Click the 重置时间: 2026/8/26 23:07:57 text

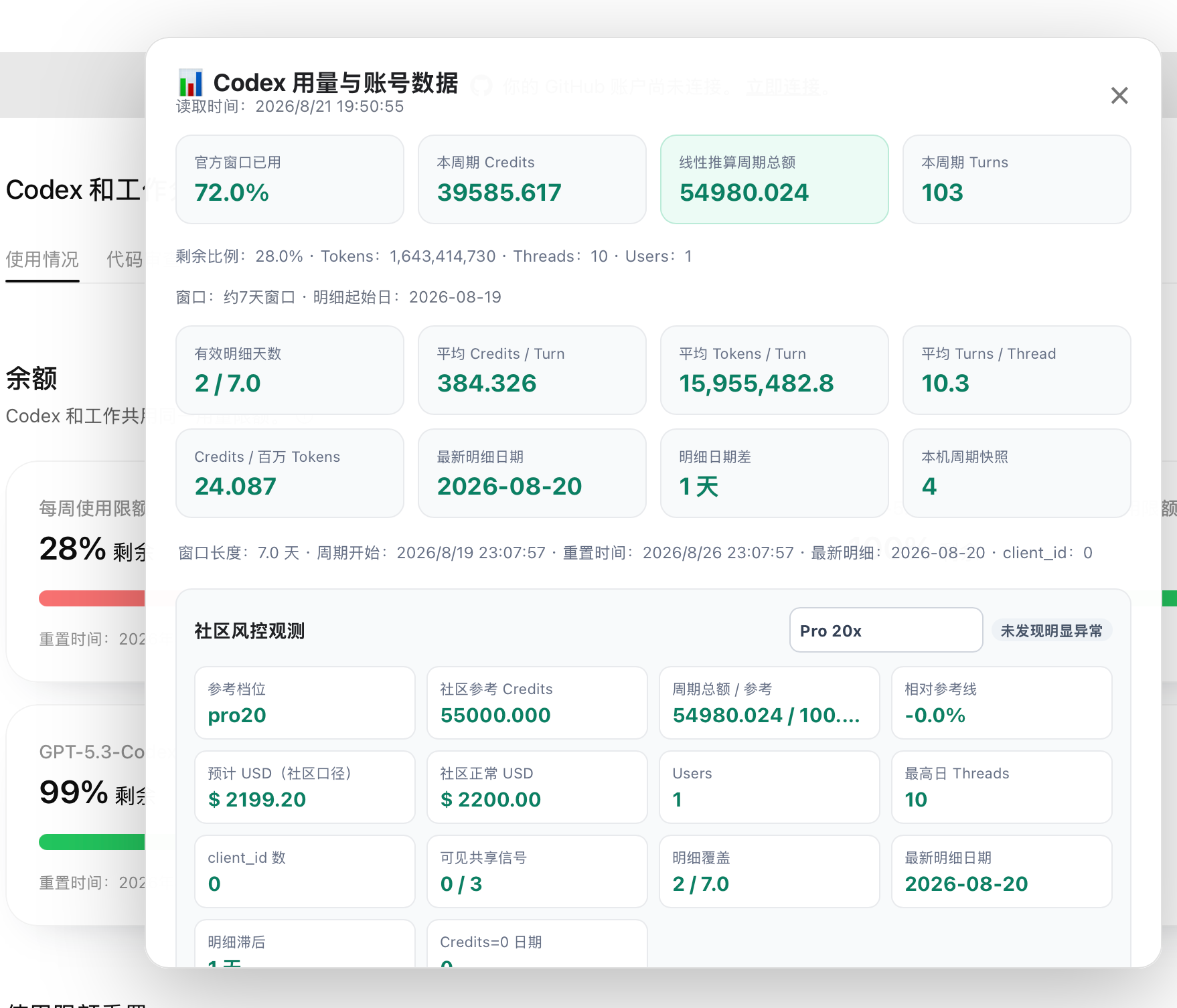pos(678,553)
